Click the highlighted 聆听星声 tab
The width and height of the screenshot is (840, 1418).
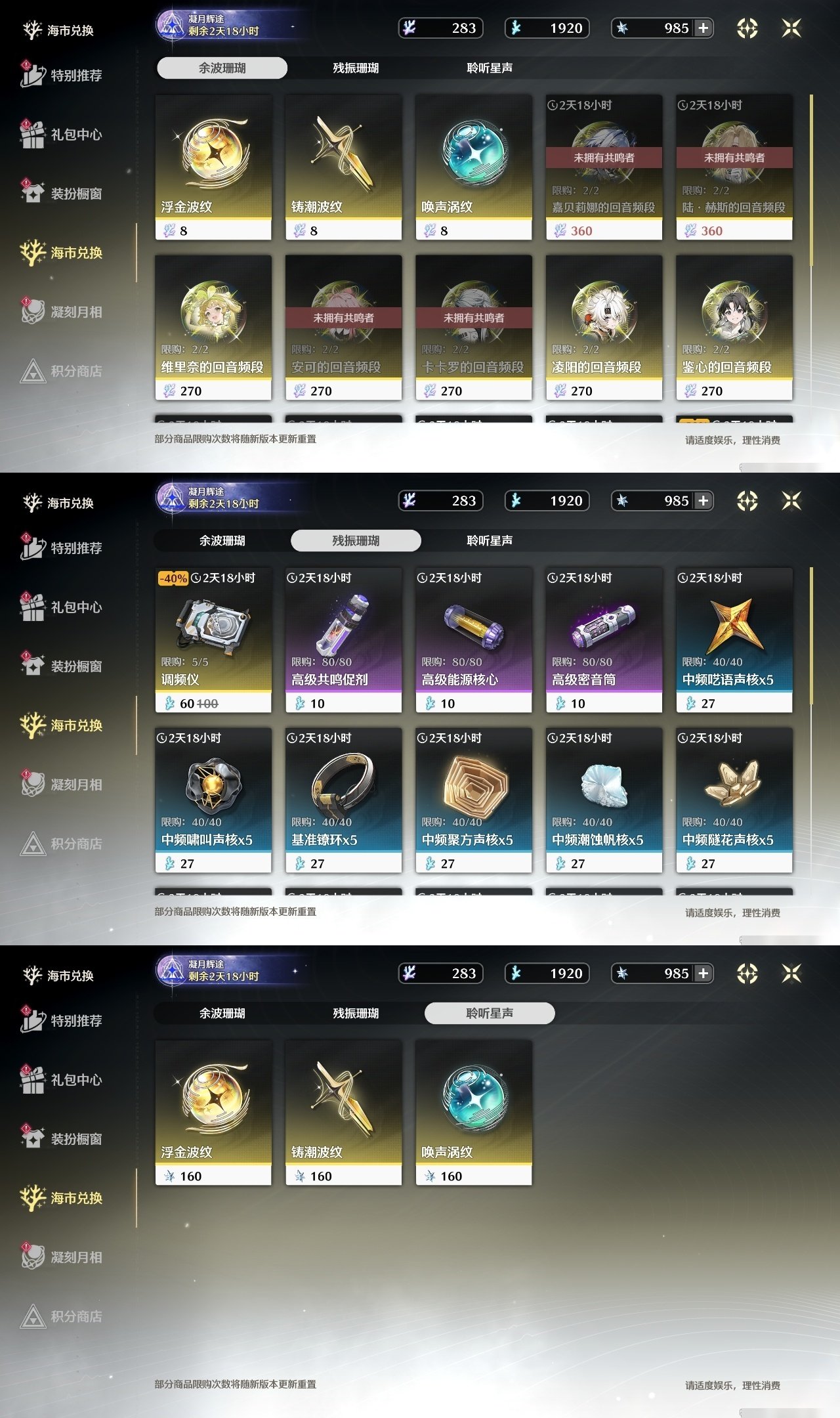tap(490, 1013)
